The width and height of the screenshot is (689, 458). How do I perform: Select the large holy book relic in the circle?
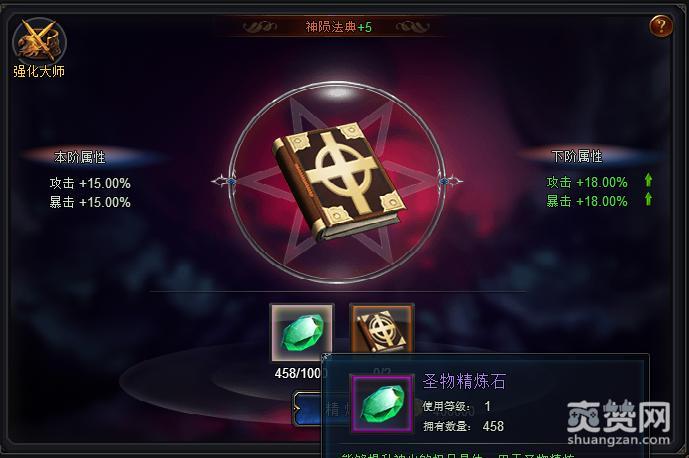pos(337,181)
